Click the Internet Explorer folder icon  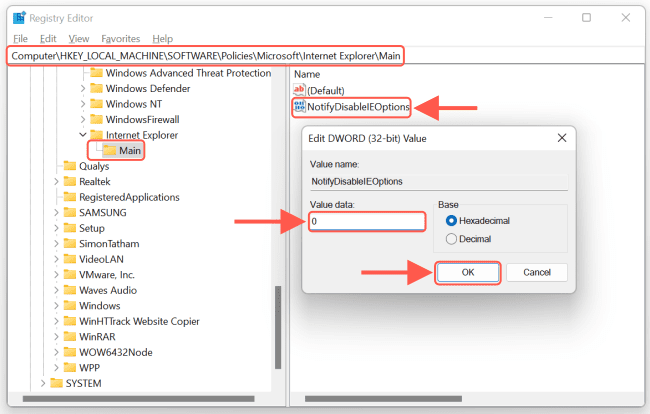(97, 134)
